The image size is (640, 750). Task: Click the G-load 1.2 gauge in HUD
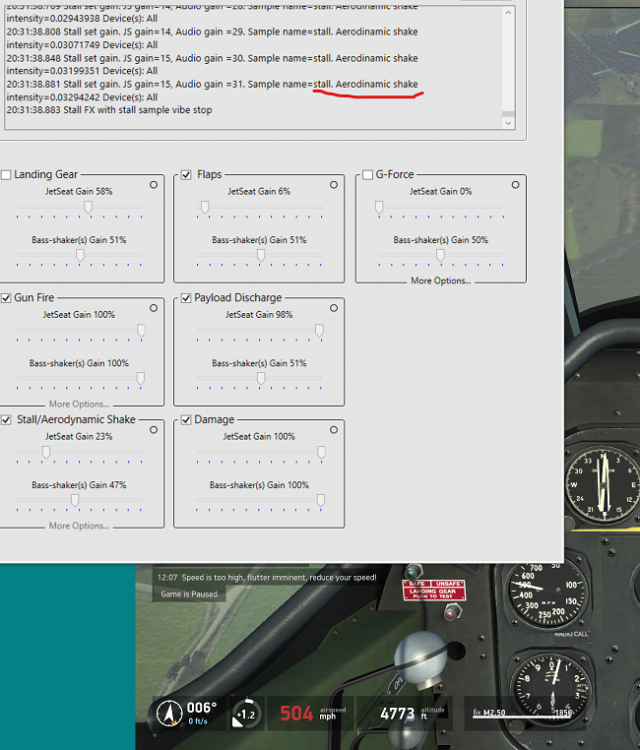point(246,714)
